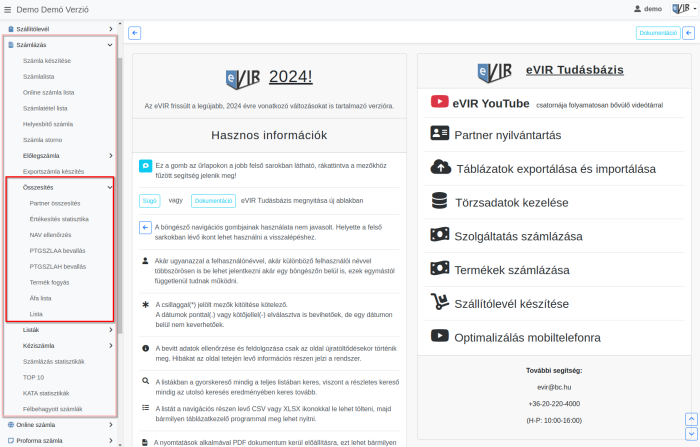This screenshot has height=447, width=700.
Task: Select PTGSZLAA bevallás in sidebar
Action: [x=57, y=251]
